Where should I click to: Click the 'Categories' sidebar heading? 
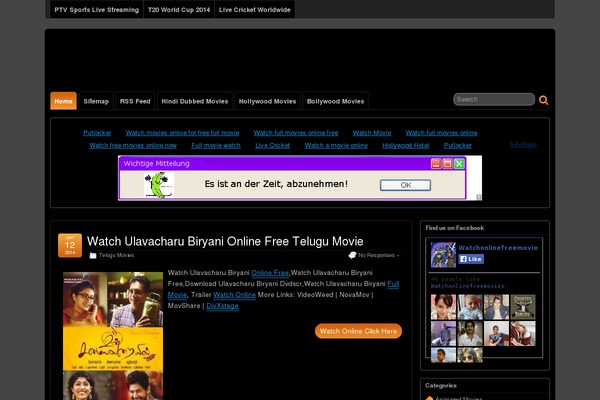tap(441, 385)
